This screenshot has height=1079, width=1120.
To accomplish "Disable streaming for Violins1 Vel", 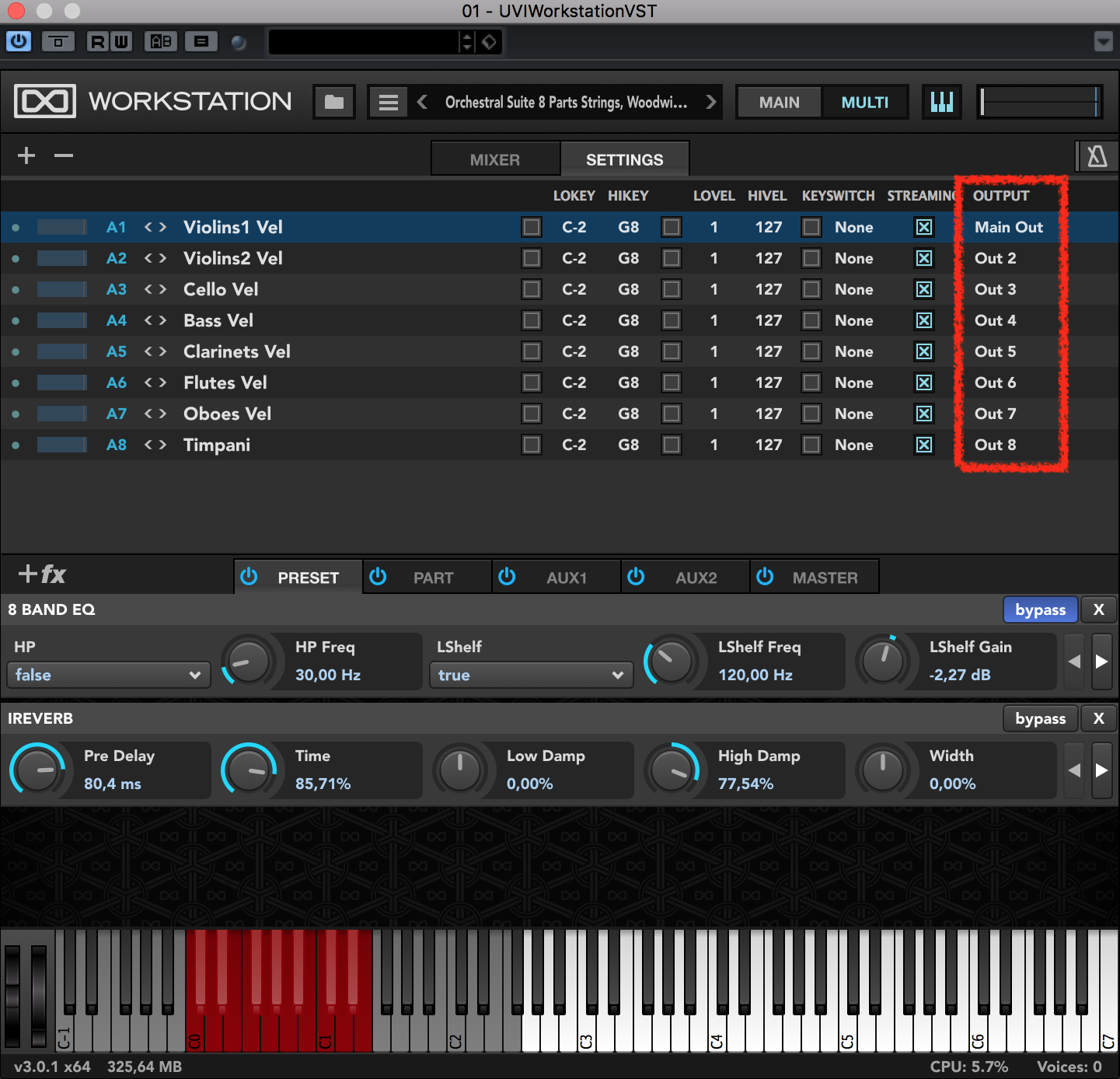I will [x=924, y=227].
